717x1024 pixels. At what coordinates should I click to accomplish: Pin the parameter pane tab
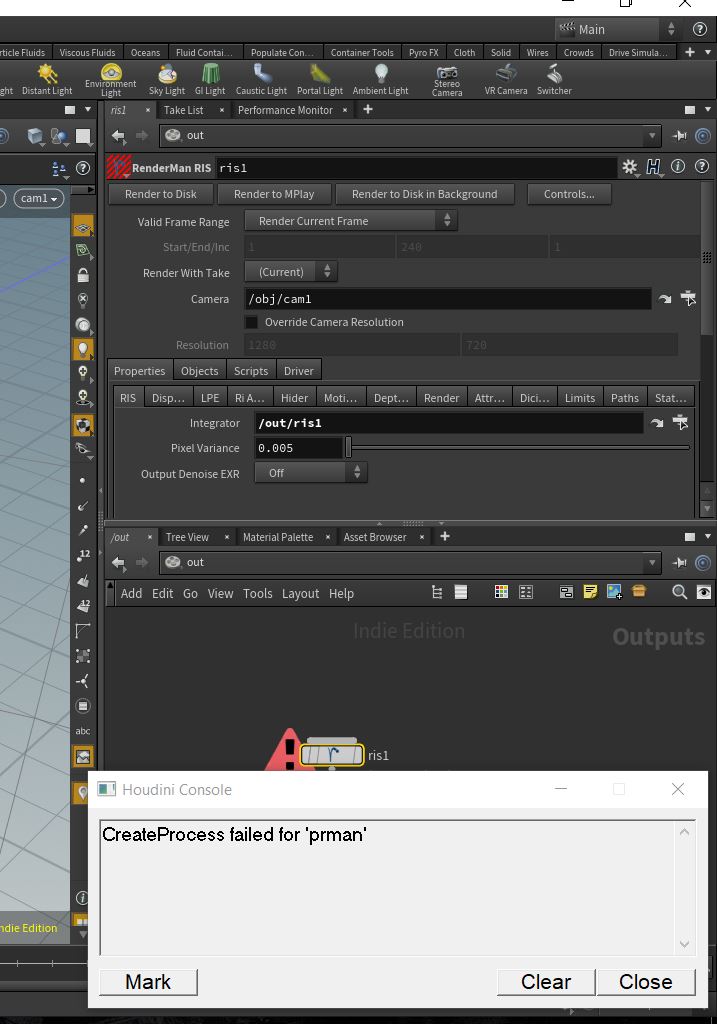pos(680,135)
